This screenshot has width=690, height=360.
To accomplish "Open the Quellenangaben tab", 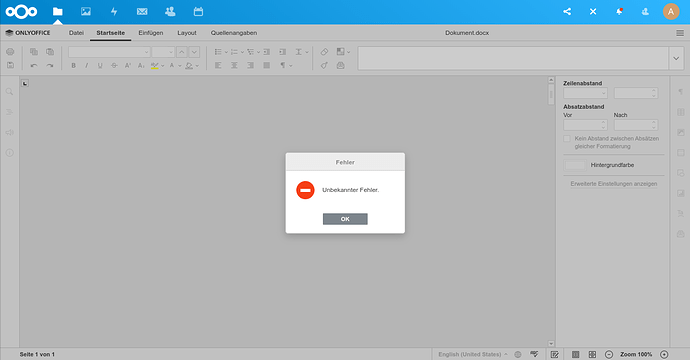I will (234, 33).
